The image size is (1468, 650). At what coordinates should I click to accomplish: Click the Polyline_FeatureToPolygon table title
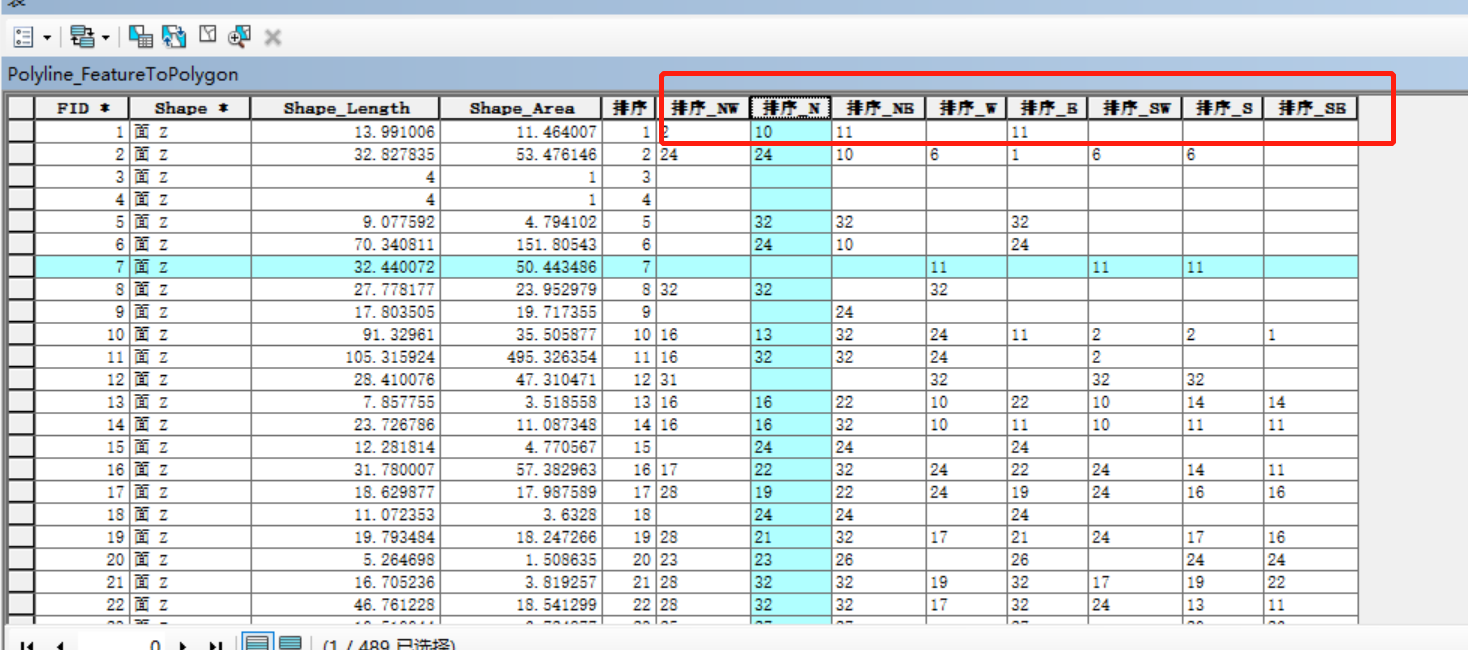(123, 75)
